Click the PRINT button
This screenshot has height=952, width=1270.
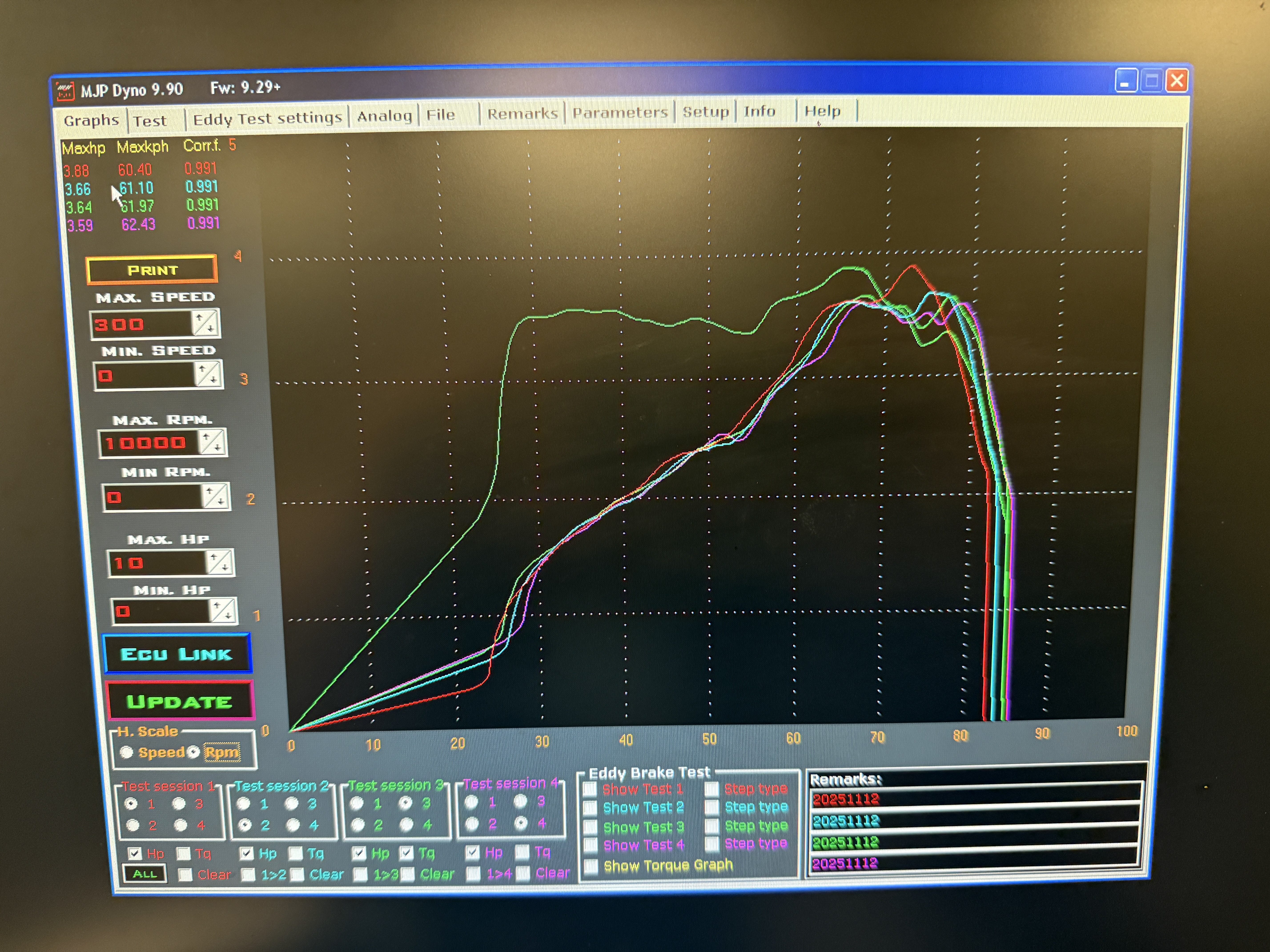coord(152,270)
